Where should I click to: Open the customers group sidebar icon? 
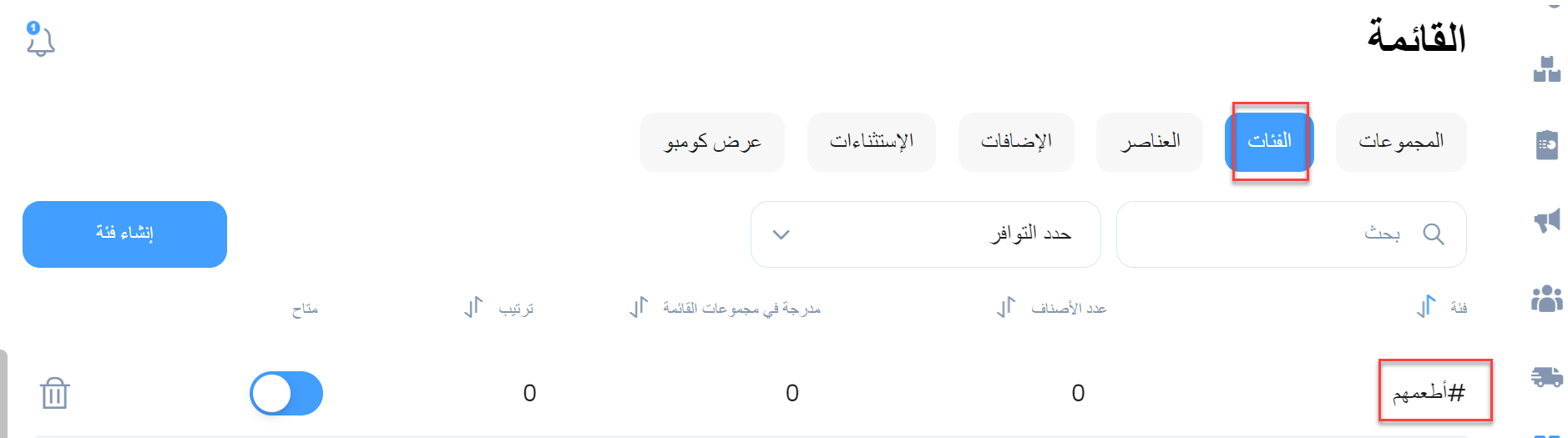[1547, 297]
